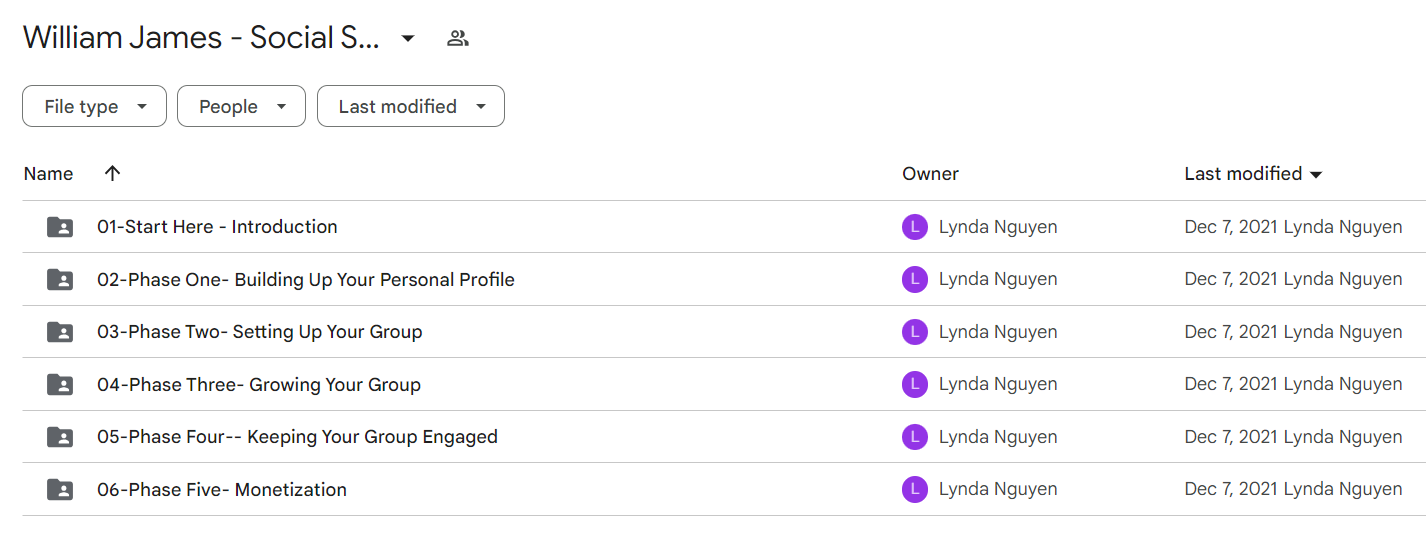Click Lynda Nguyen avatar in 01-Start Here row
Image resolution: width=1426 pixels, height=538 pixels.
click(x=914, y=227)
